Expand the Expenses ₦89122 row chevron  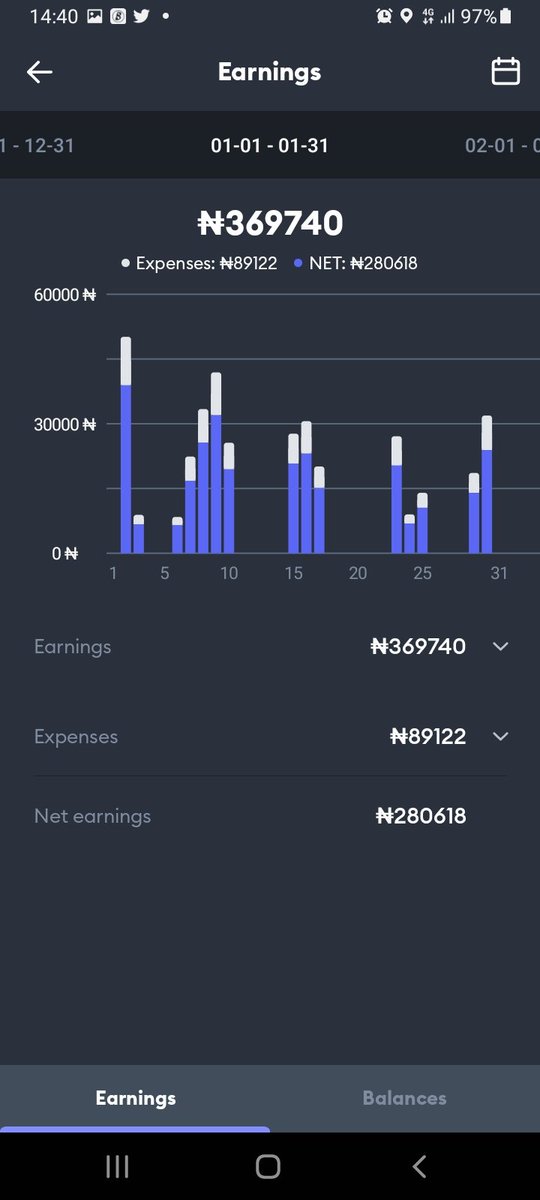click(501, 737)
